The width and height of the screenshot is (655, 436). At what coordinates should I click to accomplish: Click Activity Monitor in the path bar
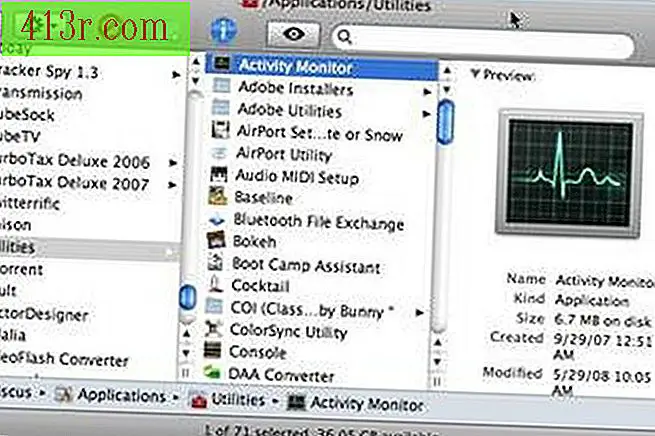(x=367, y=403)
